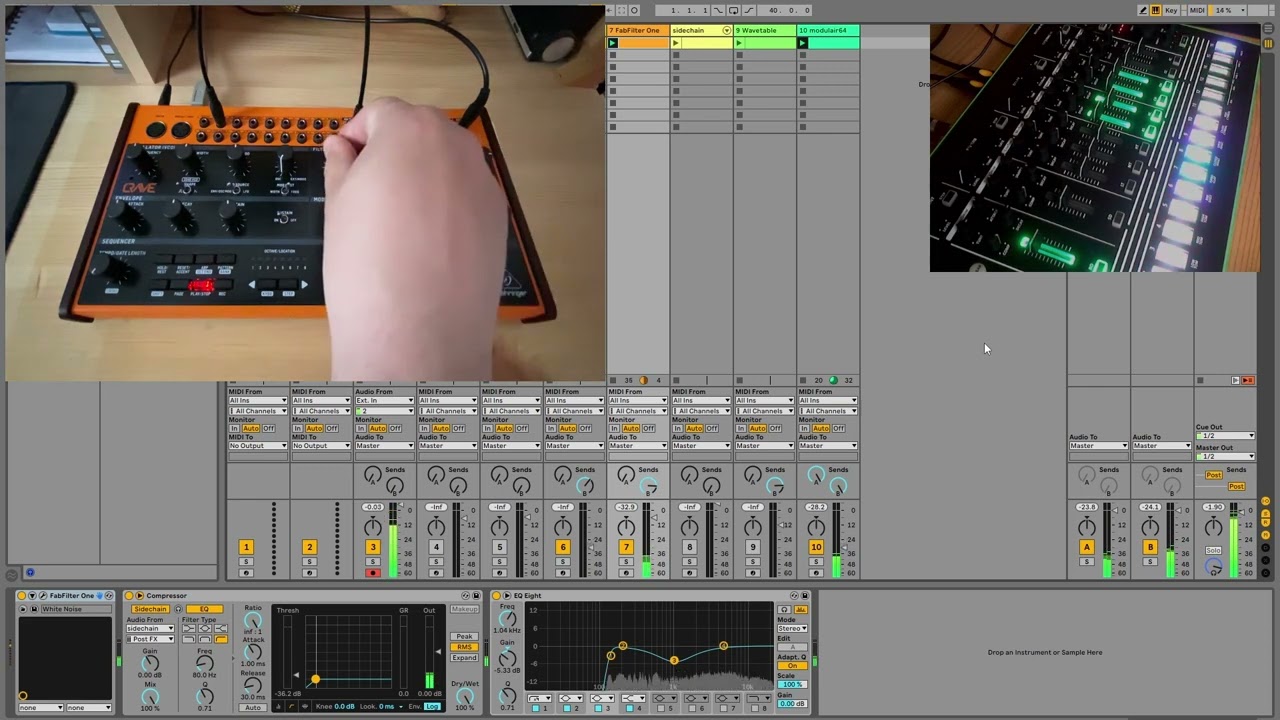Solo track 9
1280x720 pixels.
coord(753,562)
